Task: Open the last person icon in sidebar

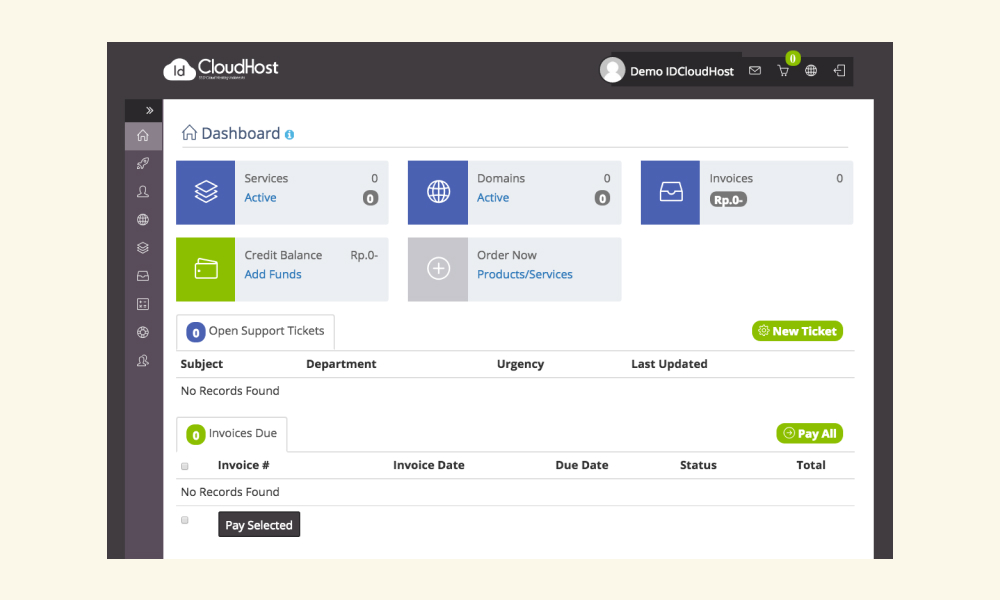Action: [x=143, y=360]
